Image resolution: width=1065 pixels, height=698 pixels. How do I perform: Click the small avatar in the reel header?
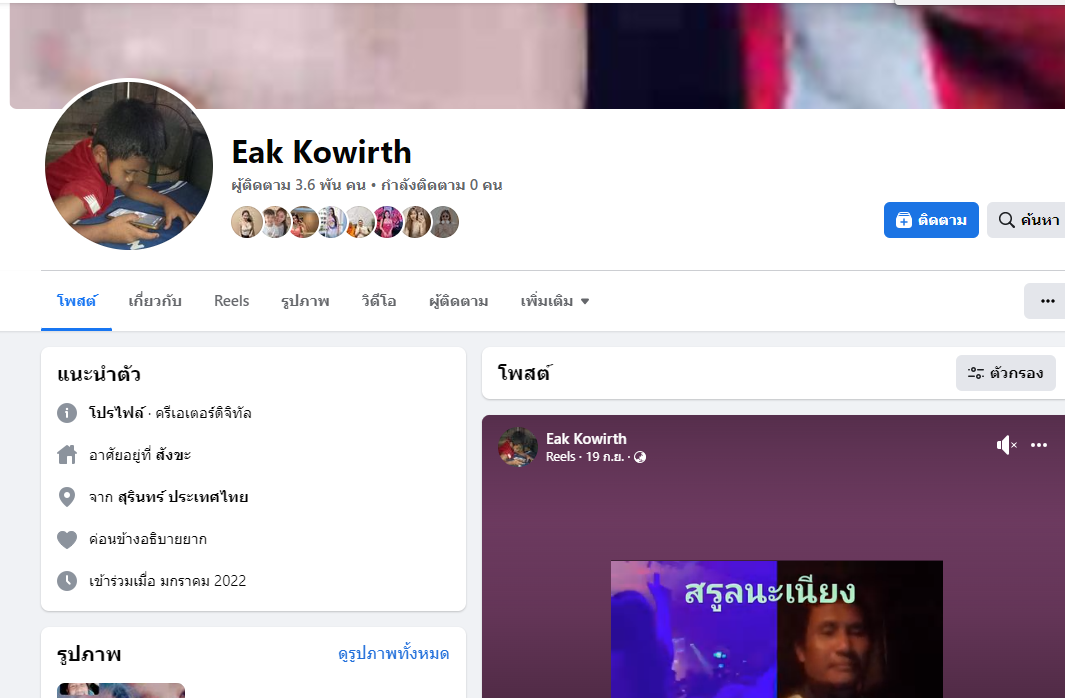click(x=518, y=446)
